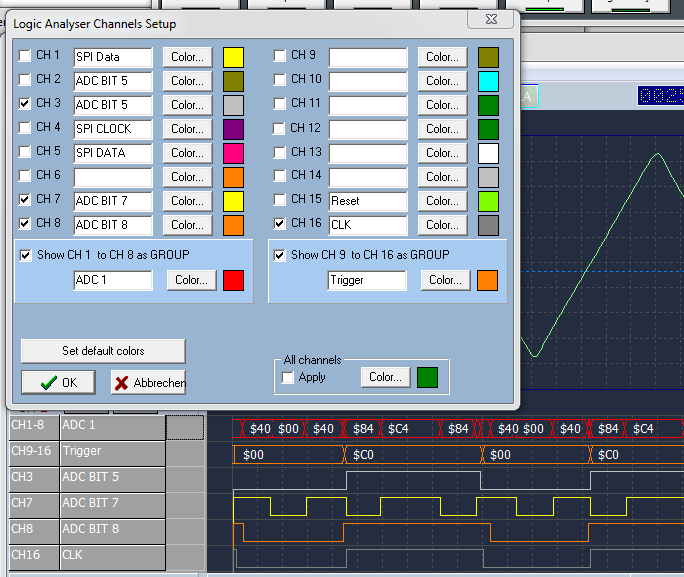Viewport: 684px width, 577px height.
Task: Edit the CH 7 name field ADC BIT 7
Action: [113, 201]
